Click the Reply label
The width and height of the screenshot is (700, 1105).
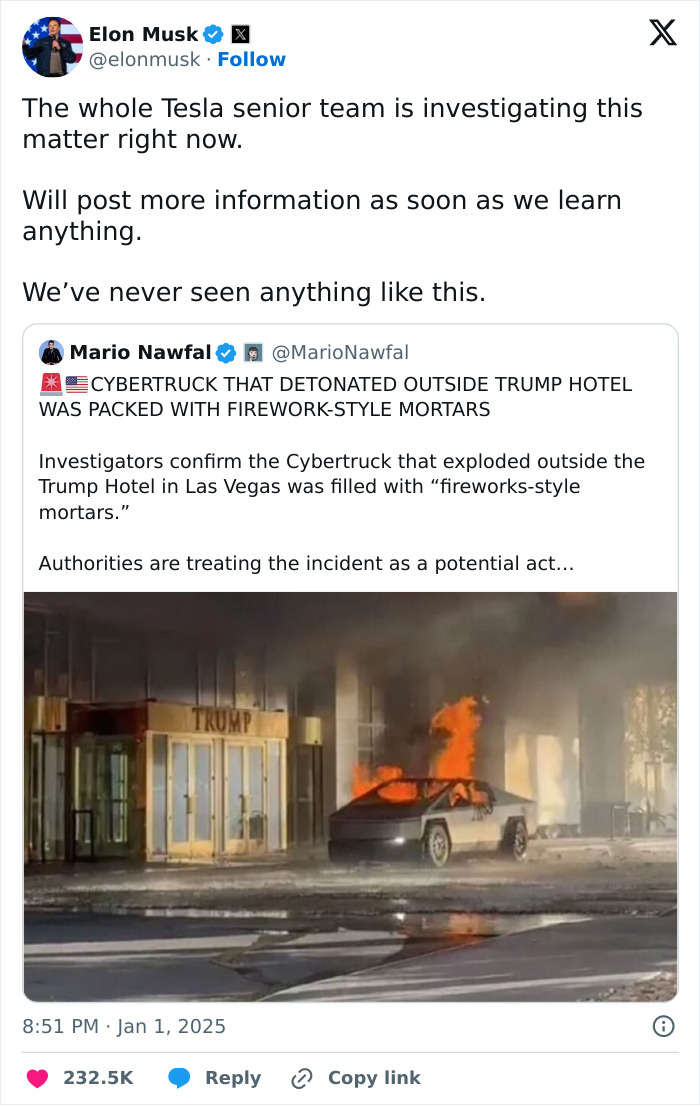point(232,1078)
